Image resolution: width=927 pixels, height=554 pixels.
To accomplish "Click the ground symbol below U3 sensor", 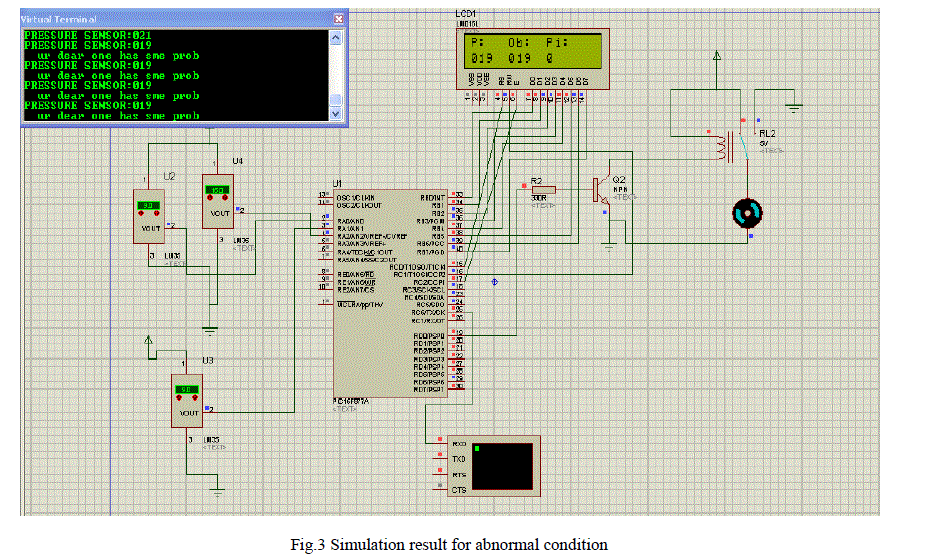I will coord(218,488).
